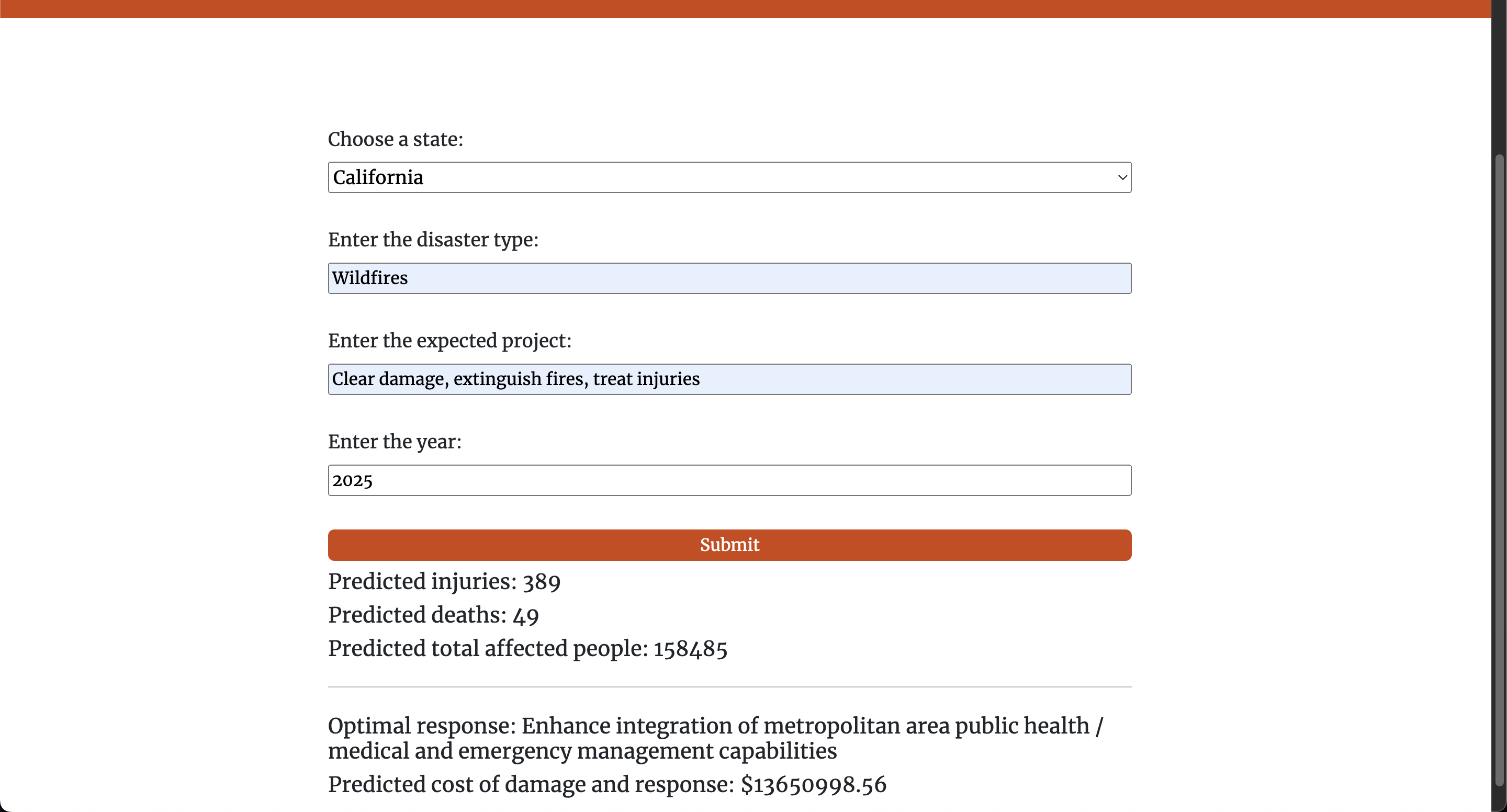The width and height of the screenshot is (1507, 812).
Task: Click the "Choose a state:" label
Action: [396, 139]
